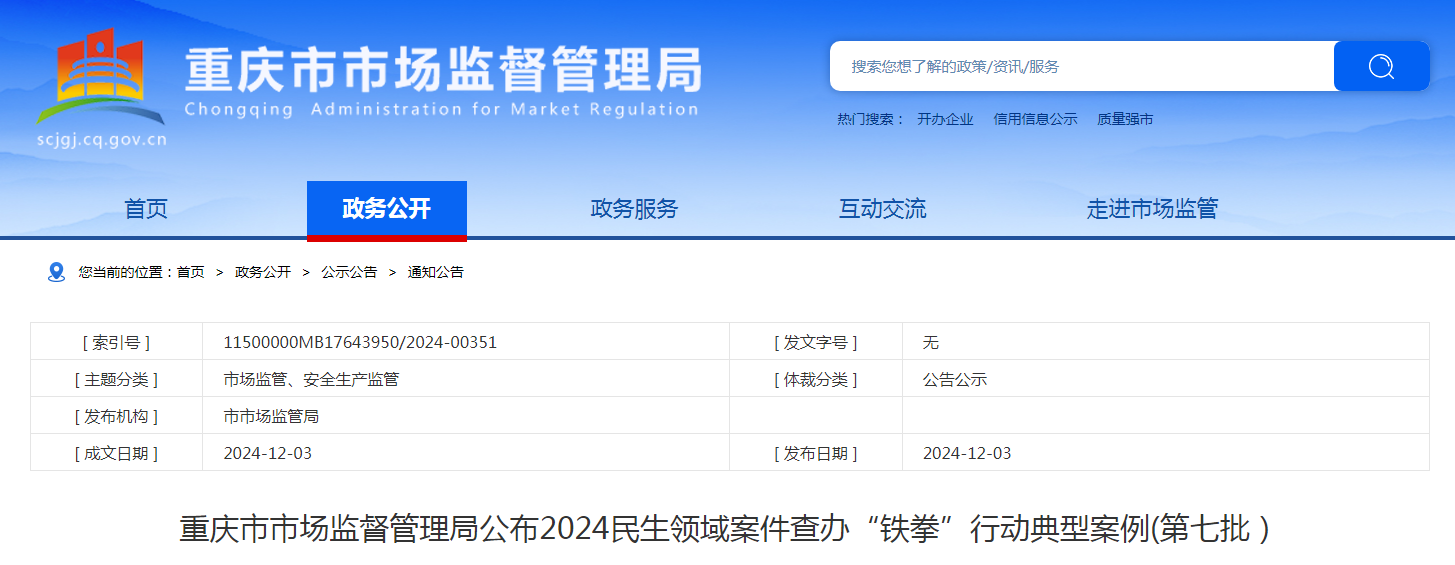The image size is (1455, 565).
Task: Open the 首页 navigation tab
Action: point(146,209)
